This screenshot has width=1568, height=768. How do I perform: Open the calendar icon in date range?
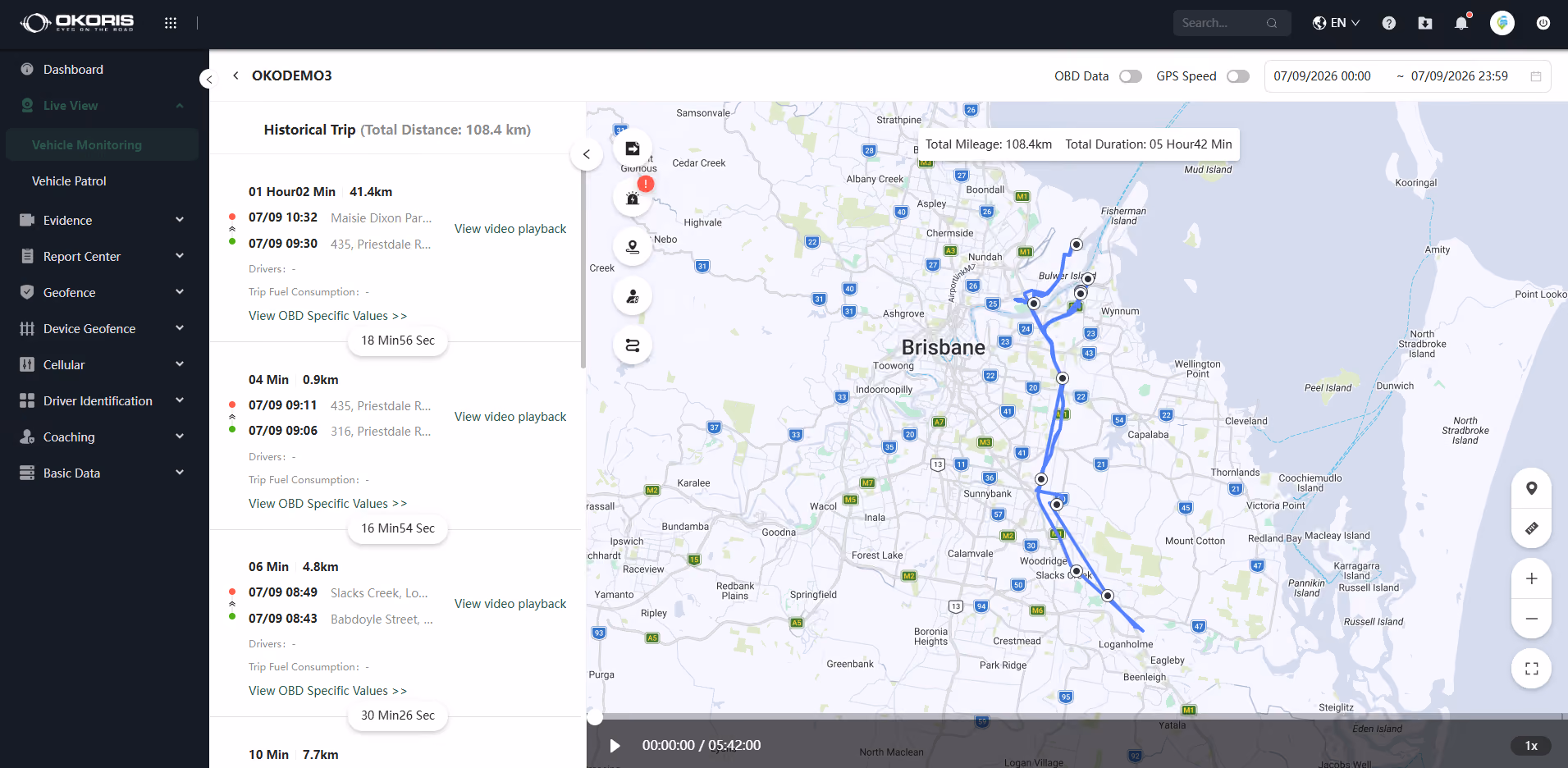1536,76
